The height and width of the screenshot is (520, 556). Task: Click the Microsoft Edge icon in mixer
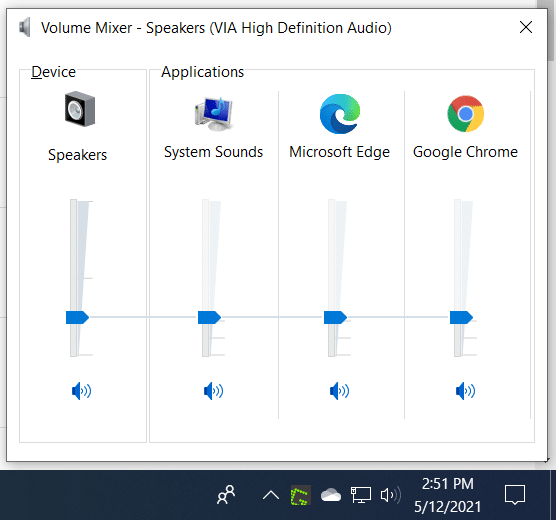pyautogui.click(x=340, y=114)
